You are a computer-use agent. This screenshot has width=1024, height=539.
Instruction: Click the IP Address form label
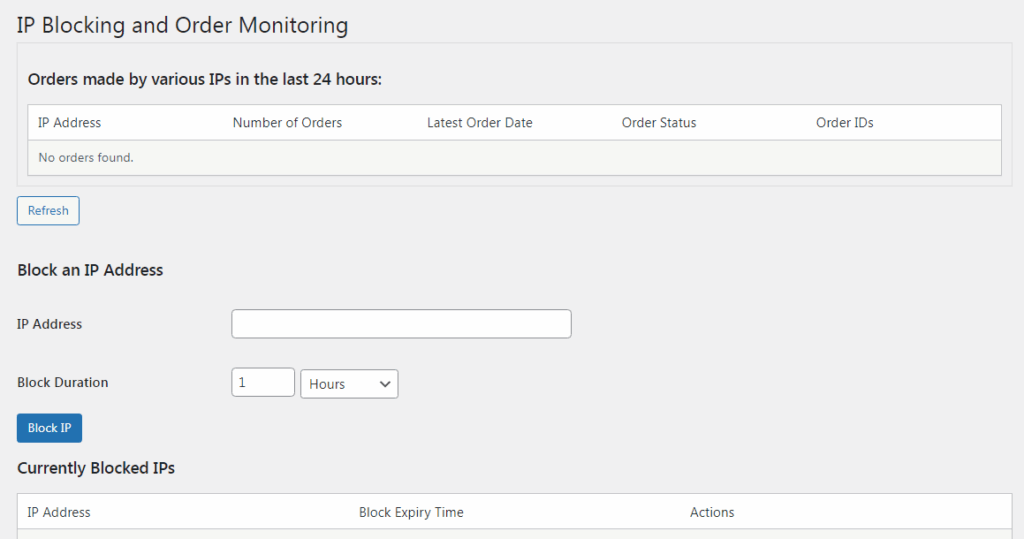coord(49,324)
